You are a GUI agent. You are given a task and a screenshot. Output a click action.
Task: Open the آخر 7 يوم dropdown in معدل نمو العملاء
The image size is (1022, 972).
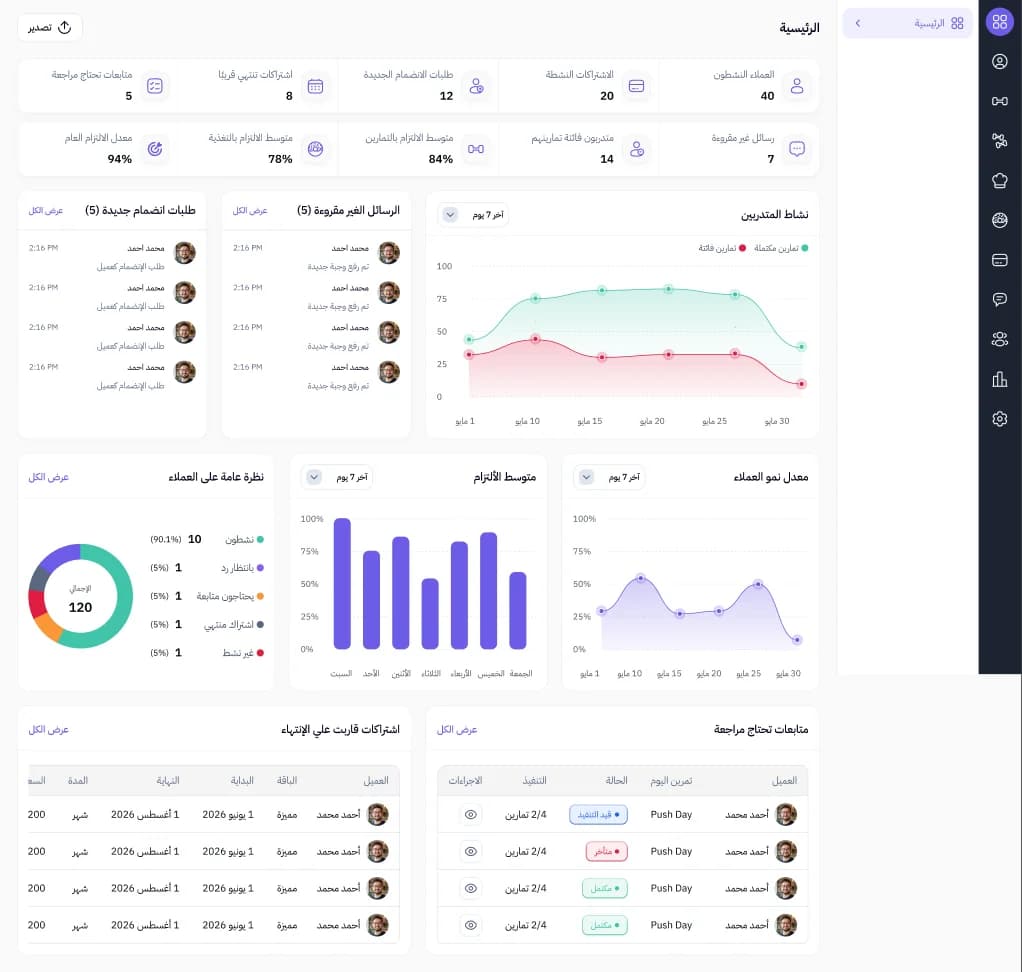pos(609,477)
